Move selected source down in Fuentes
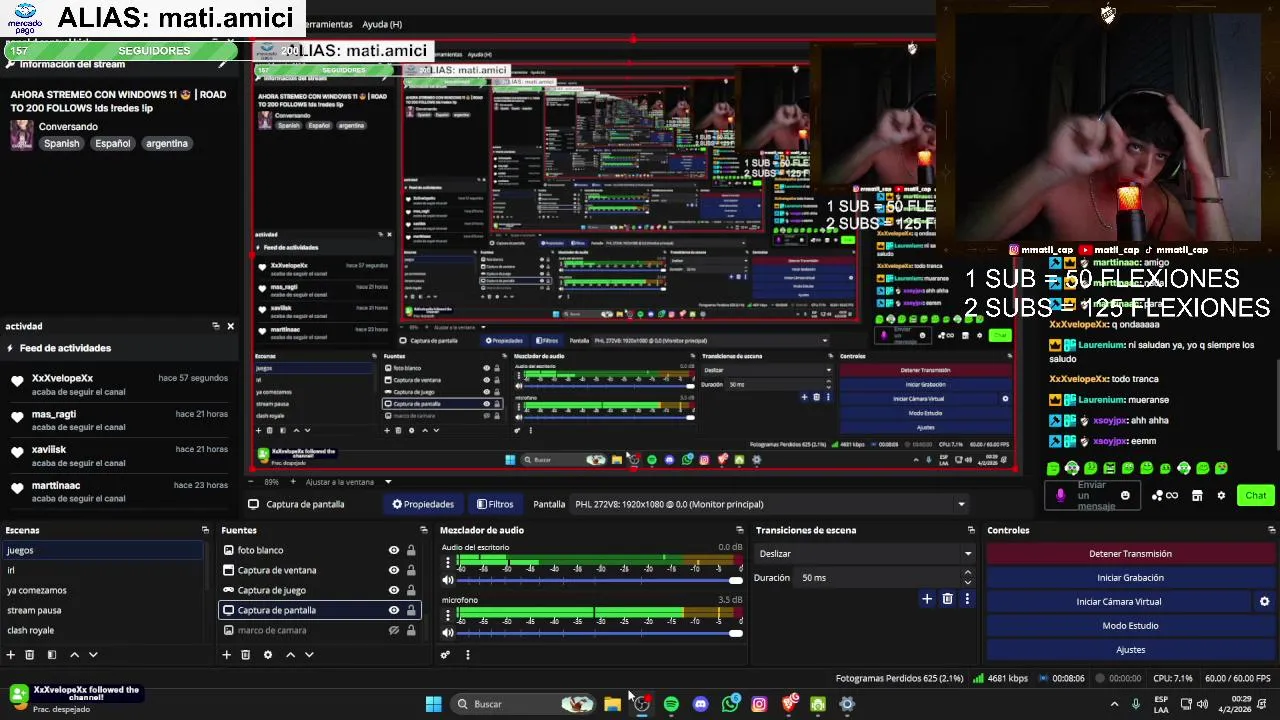The image size is (1280, 720). [x=309, y=655]
